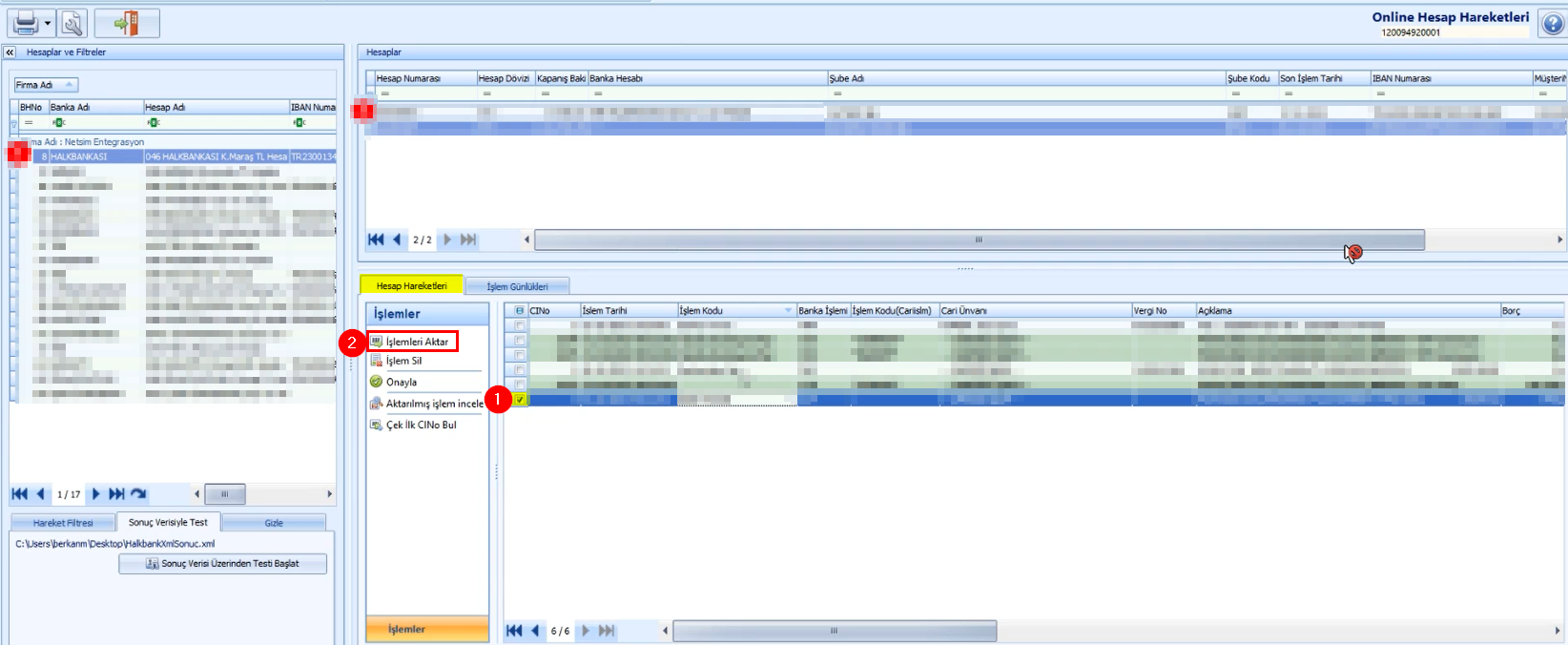Viewport: 1568px width, 645px height.
Task: Click İşlem Sil in the İşlemler panel
Action: (403, 361)
